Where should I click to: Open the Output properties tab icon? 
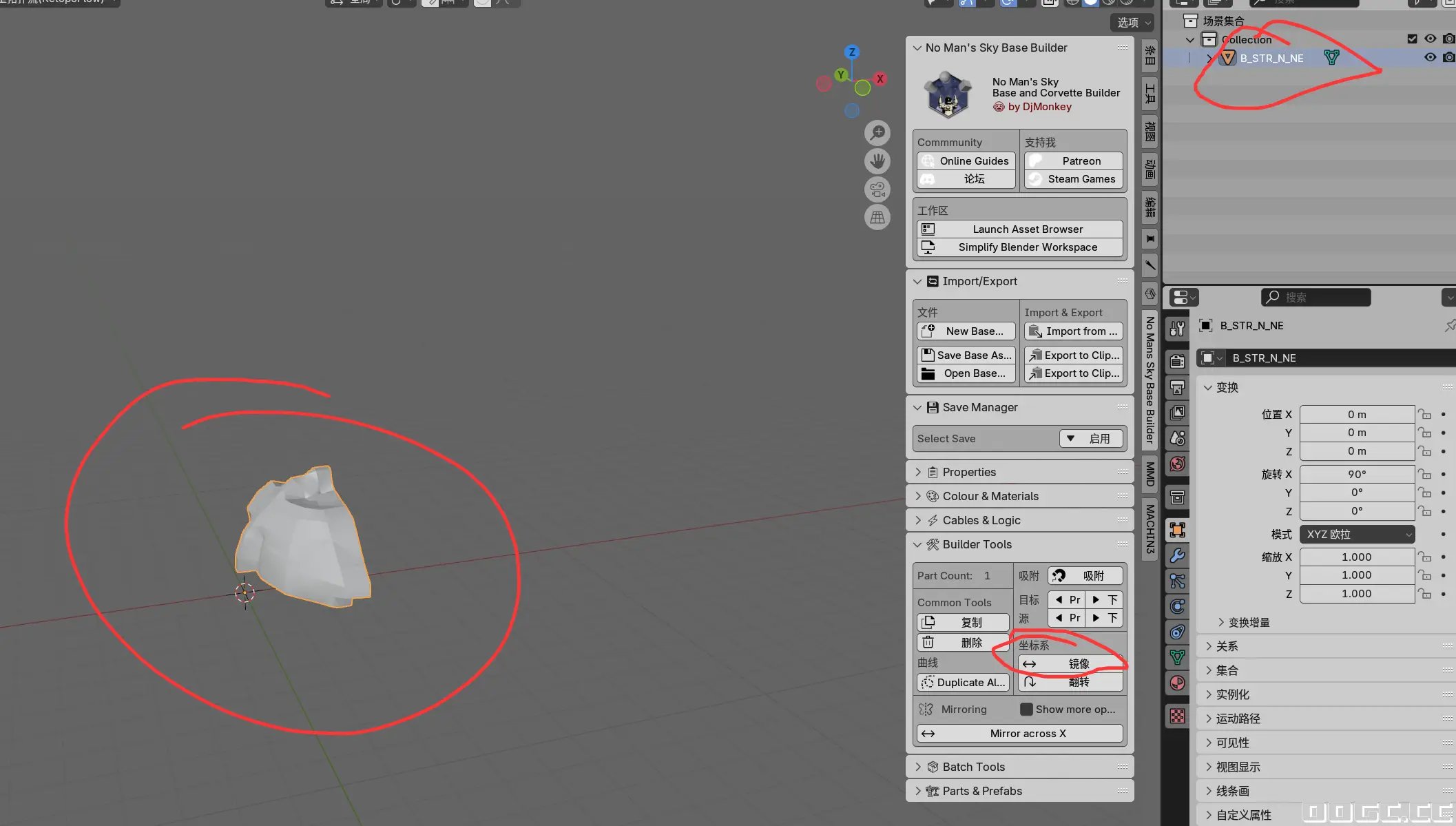(1178, 388)
